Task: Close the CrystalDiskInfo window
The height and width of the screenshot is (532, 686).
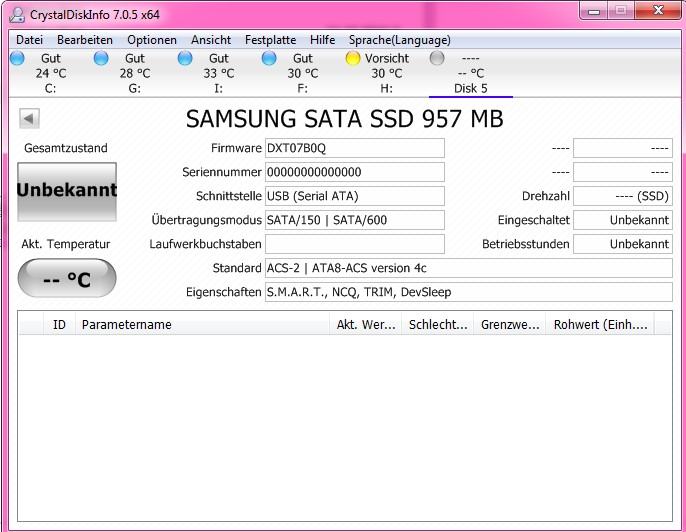Action: coord(657,11)
